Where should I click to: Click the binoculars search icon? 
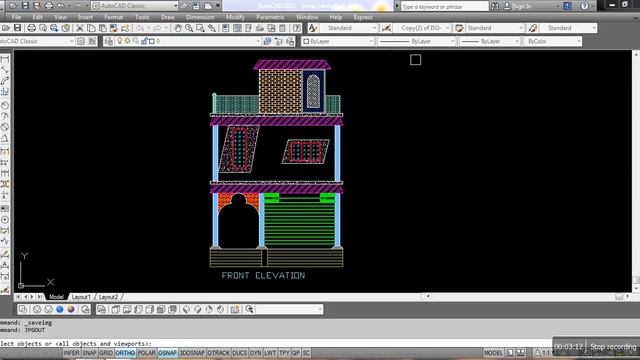point(495,6)
